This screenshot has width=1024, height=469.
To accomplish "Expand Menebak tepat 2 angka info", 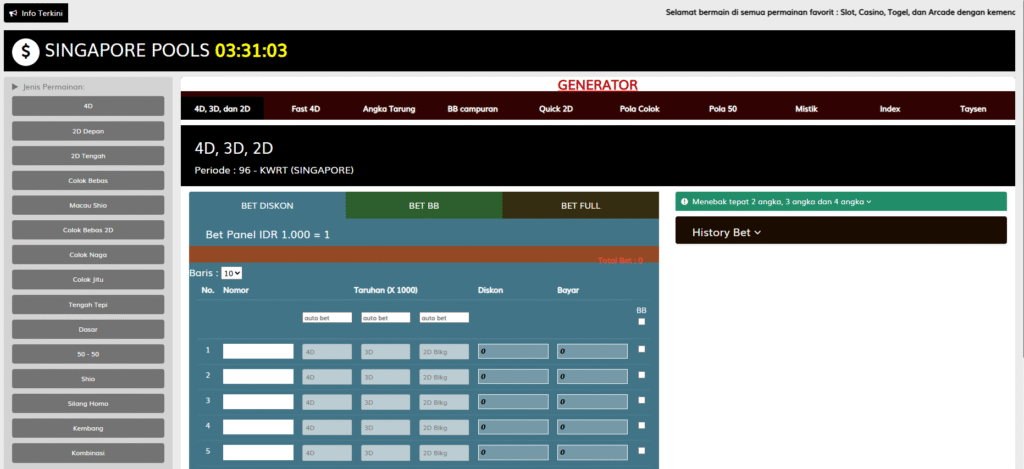I will (841, 202).
